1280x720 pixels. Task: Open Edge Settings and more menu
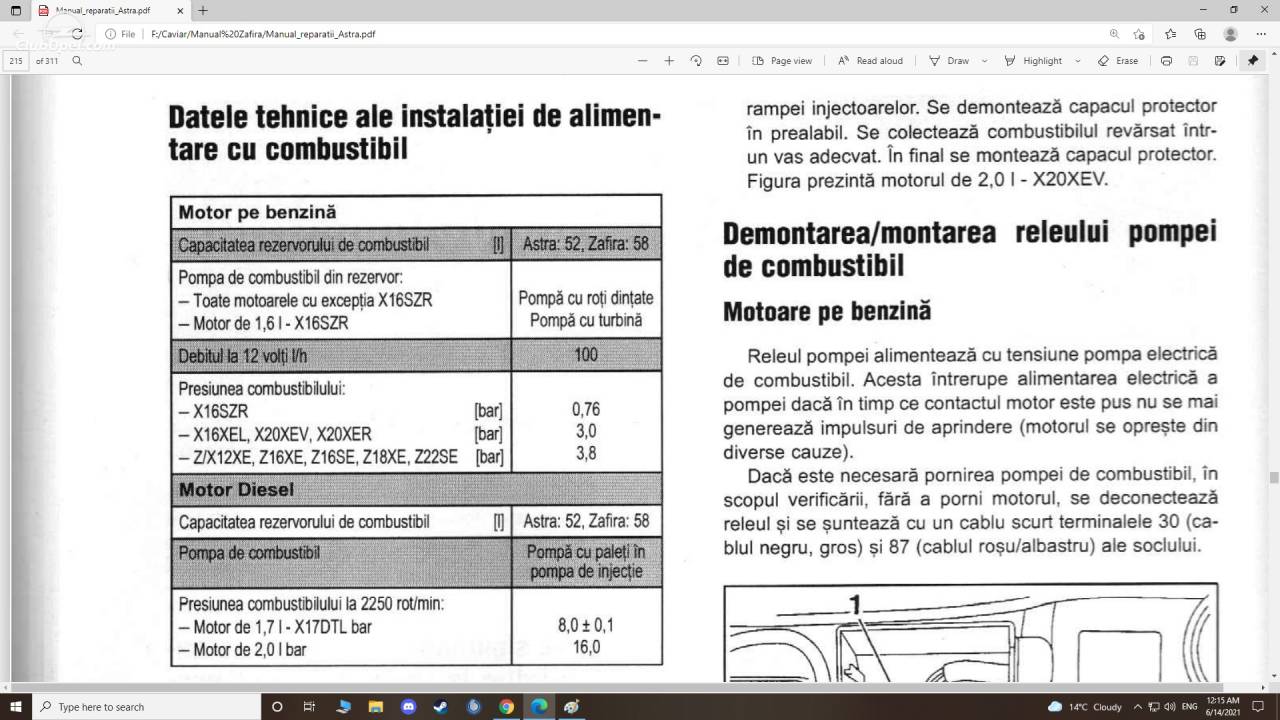pyautogui.click(x=1260, y=34)
